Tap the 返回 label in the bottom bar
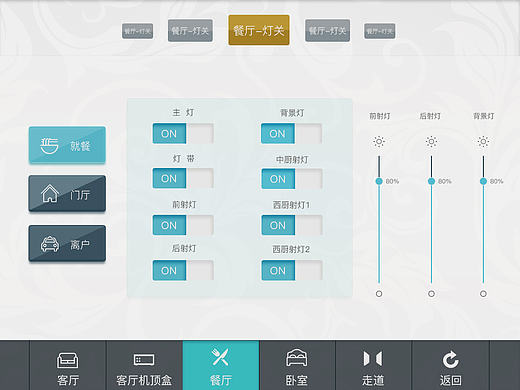The height and width of the screenshot is (390, 520). point(450,380)
